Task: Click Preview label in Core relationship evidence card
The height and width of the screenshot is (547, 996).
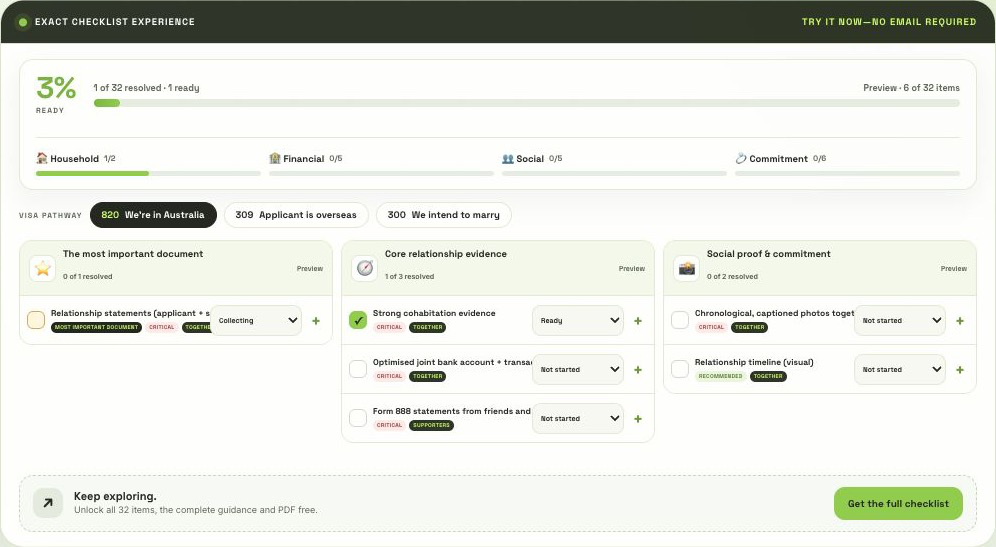Action: pyautogui.click(x=632, y=269)
